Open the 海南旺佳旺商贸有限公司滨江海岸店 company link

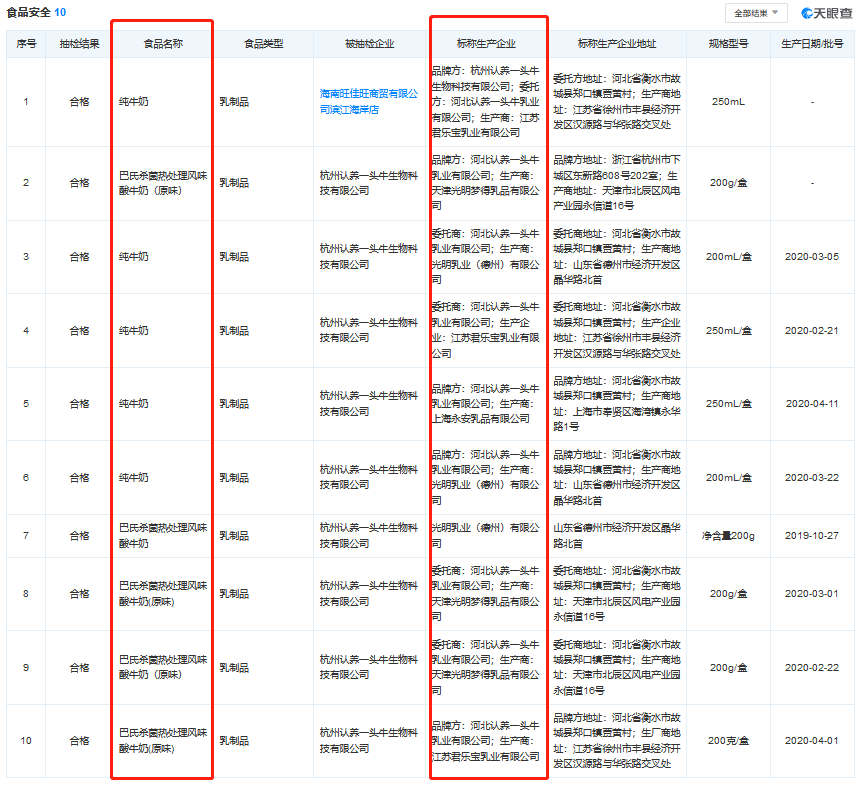[x=369, y=102]
